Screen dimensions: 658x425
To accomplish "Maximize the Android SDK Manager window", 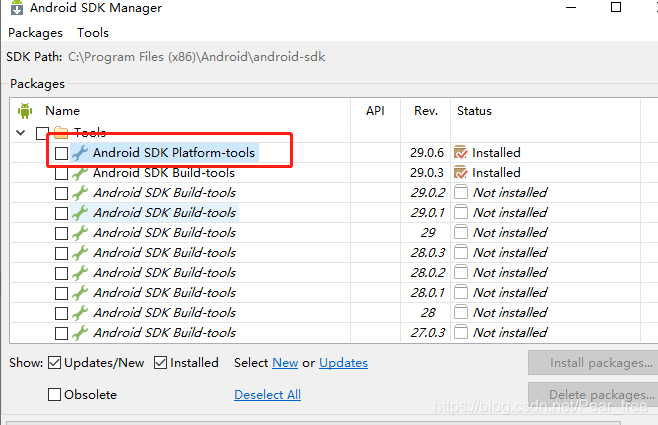I will pos(616,7).
